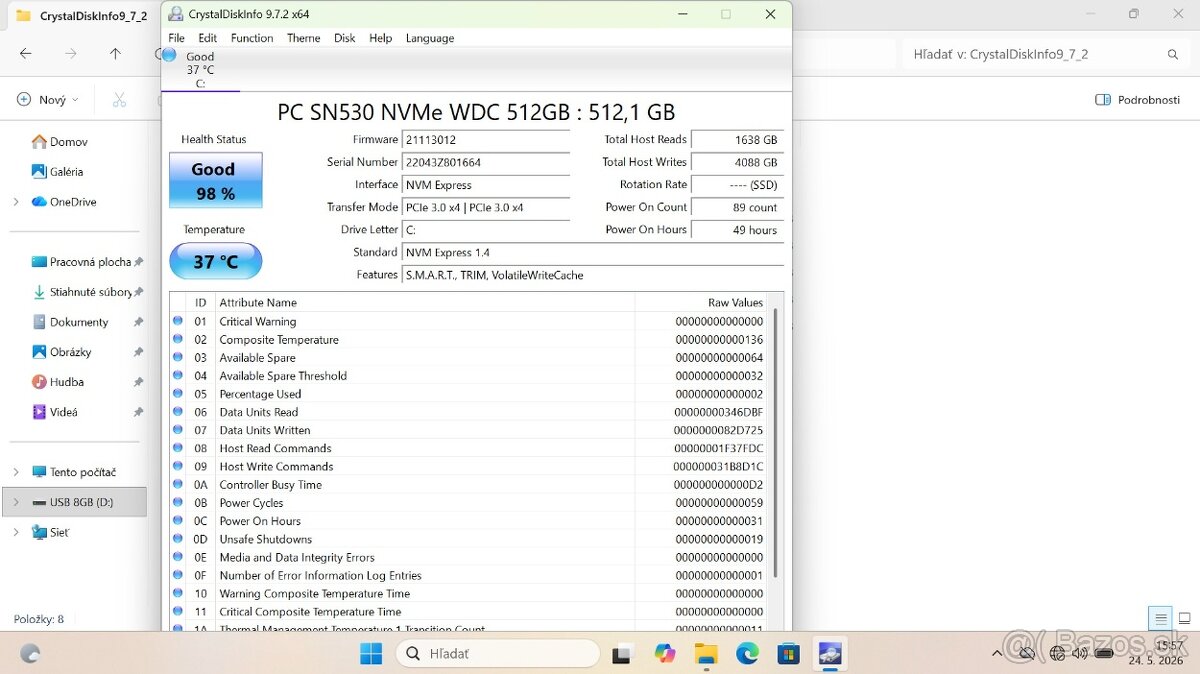Click the taskbar search box Hľadať

point(498,654)
